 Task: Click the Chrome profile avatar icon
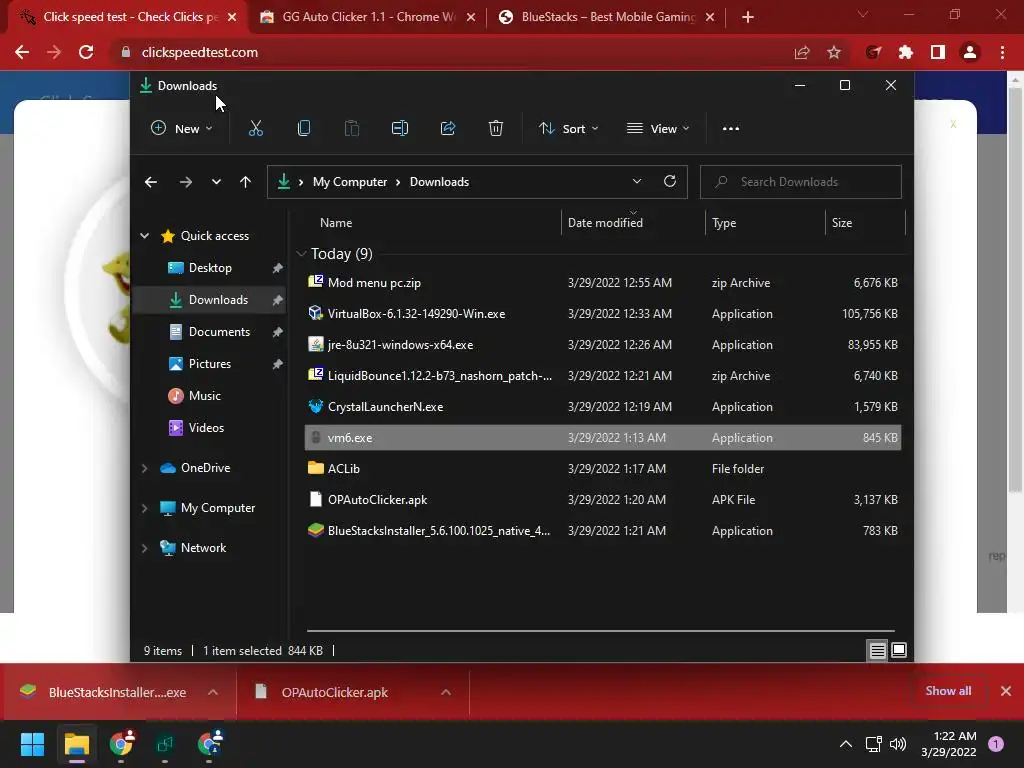tap(970, 52)
